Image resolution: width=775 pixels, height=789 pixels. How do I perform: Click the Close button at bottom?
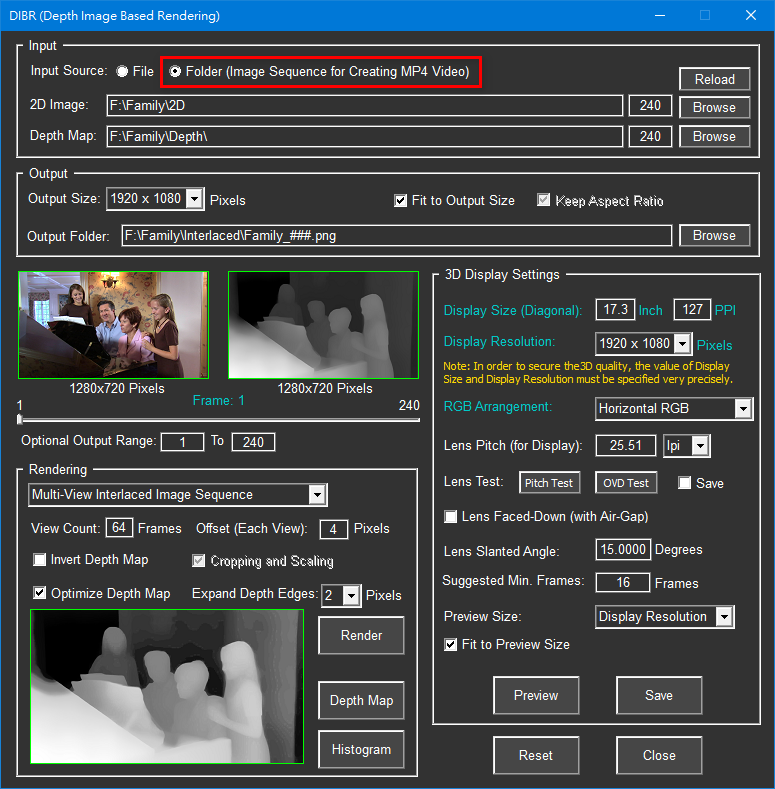point(659,755)
